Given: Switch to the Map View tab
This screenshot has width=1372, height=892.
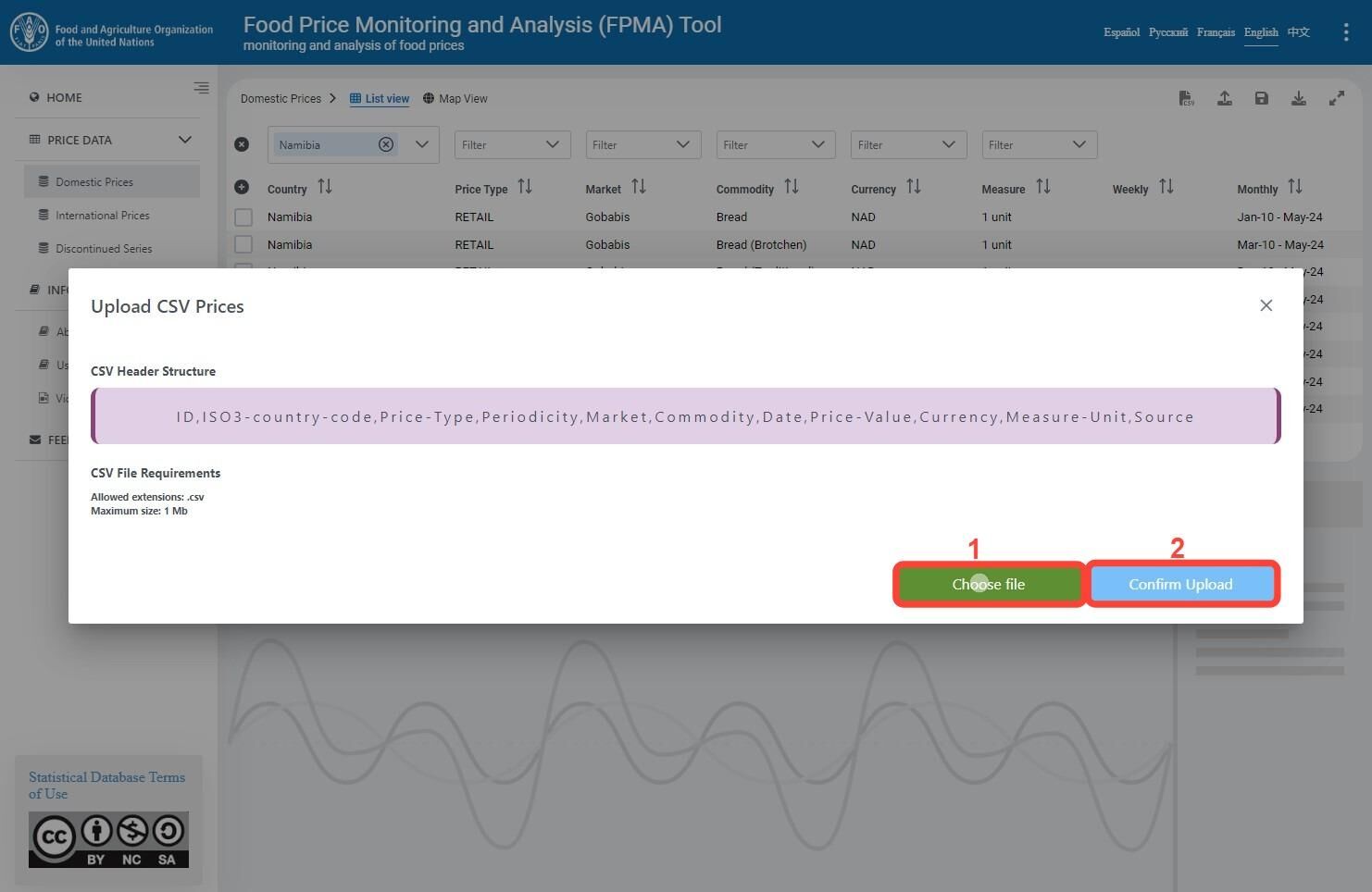Looking at the screenshot, I should [455, 99].
